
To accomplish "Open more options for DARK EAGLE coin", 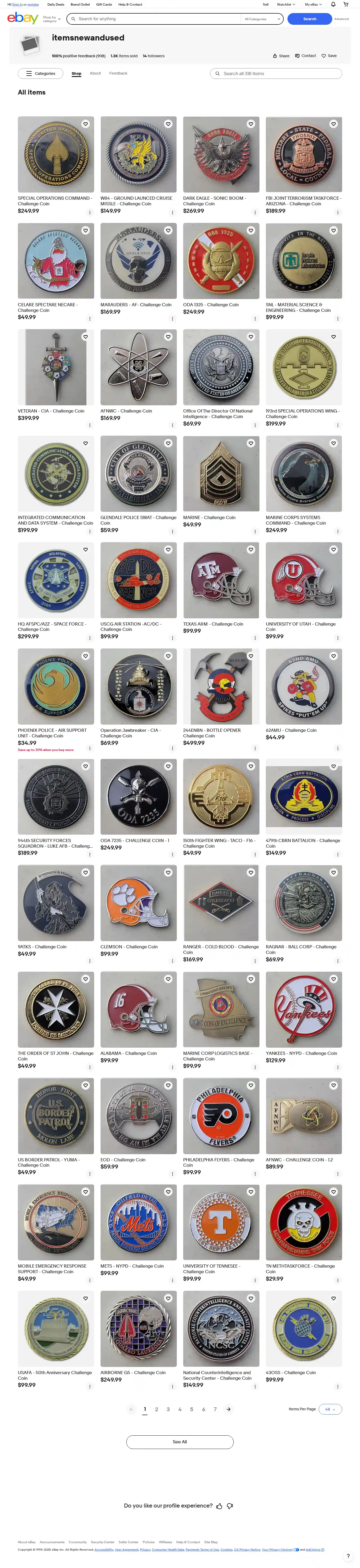I will 255,213.
